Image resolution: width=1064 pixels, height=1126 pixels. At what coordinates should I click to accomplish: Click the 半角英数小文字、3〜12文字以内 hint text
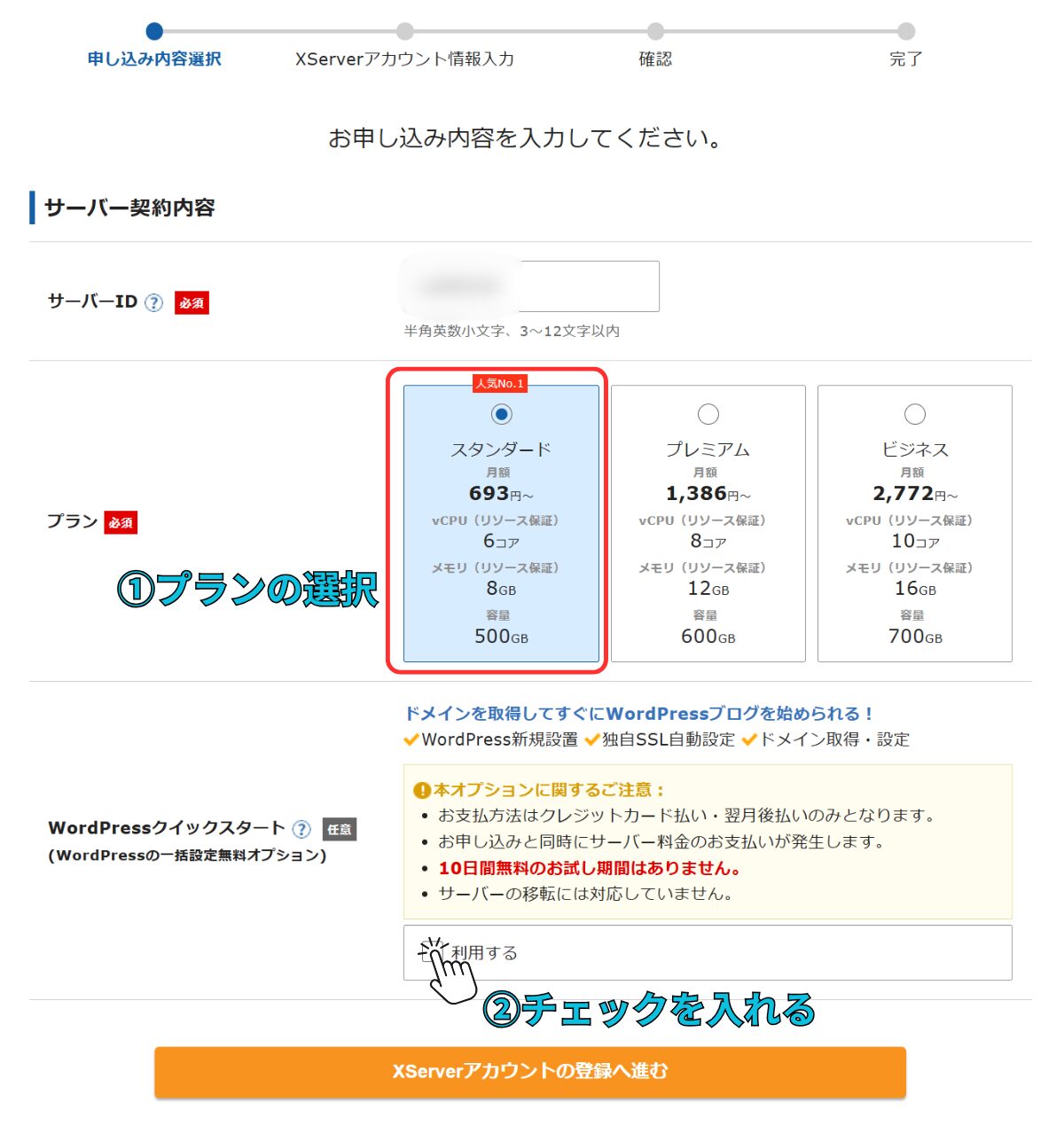pyautogui.click(x=512, y=331)
